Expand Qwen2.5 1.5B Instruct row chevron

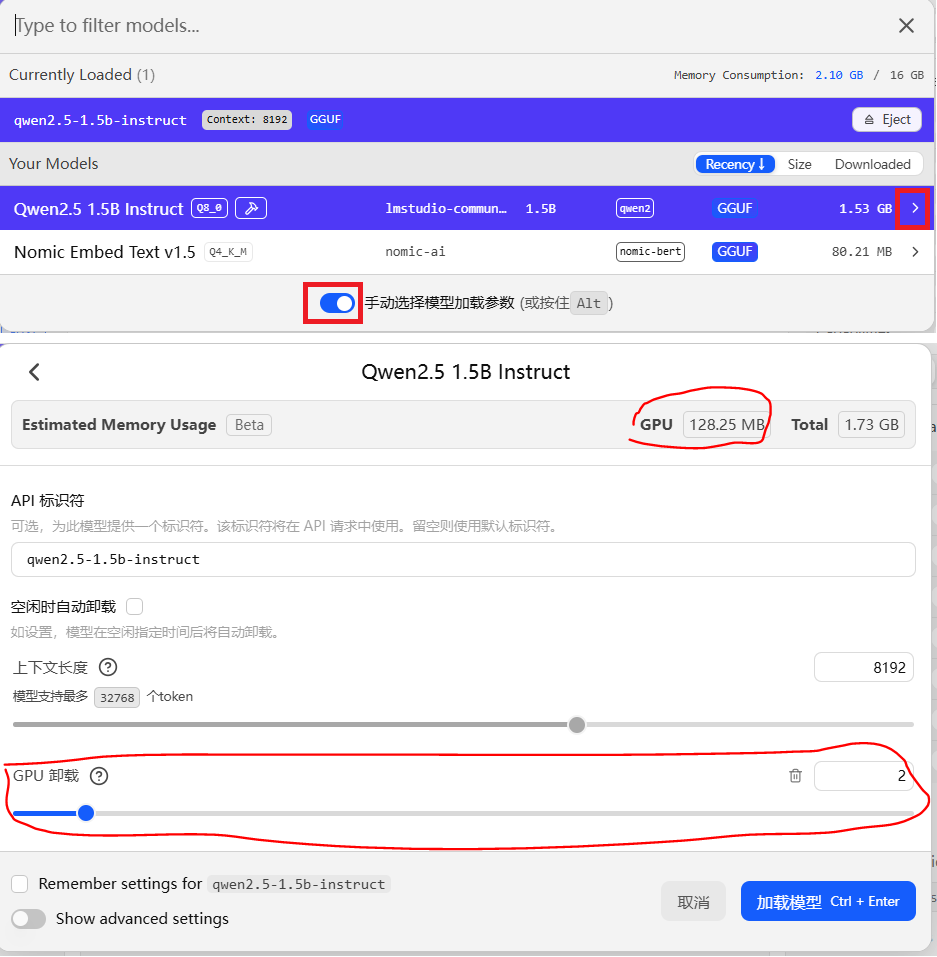tap(914, 208)
